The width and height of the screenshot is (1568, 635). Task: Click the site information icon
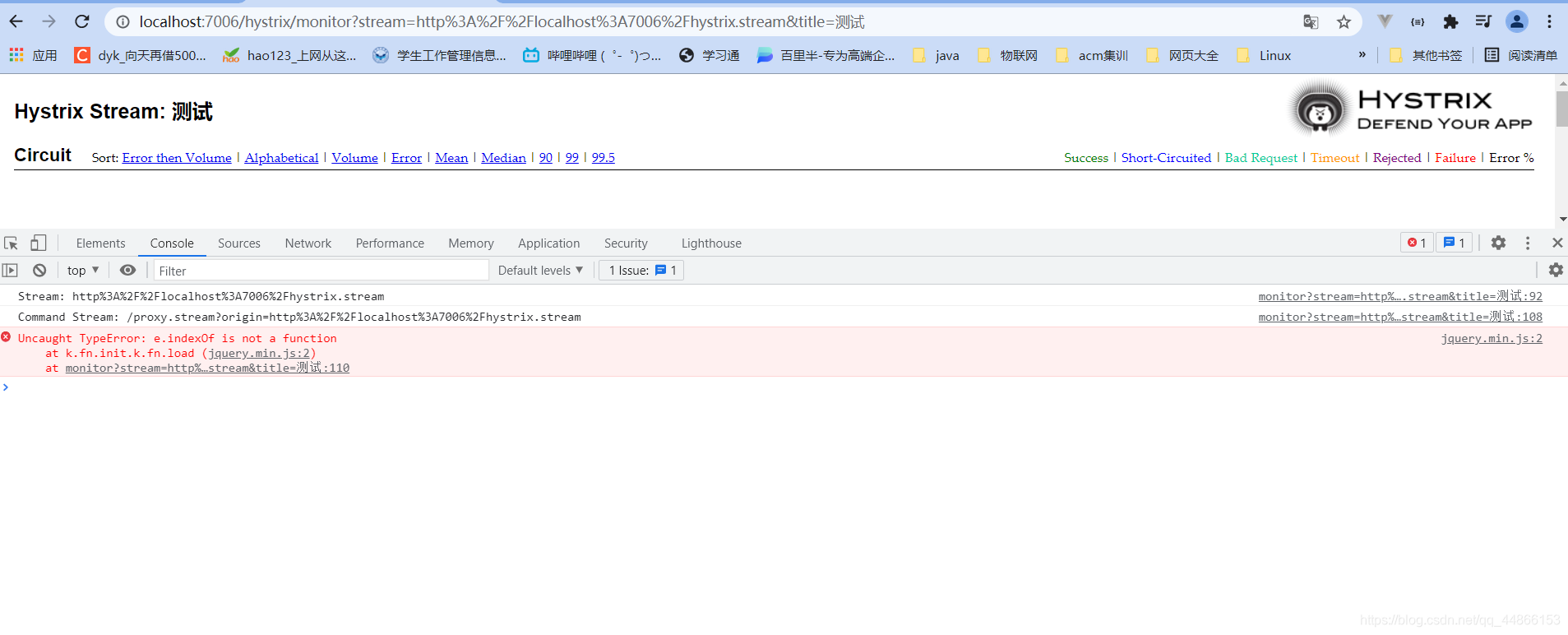pos(123,22)
